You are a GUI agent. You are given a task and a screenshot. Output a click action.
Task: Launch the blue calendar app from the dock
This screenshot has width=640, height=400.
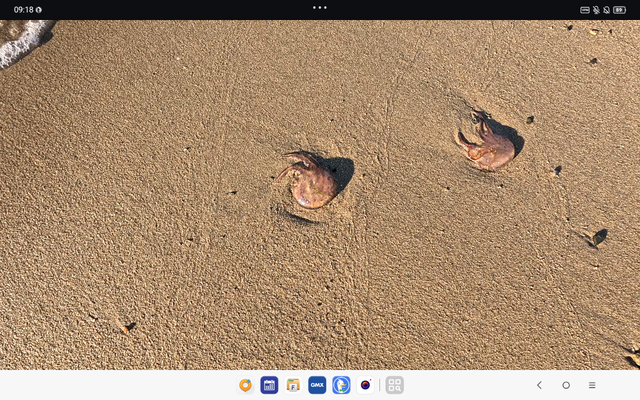point(269,385)
